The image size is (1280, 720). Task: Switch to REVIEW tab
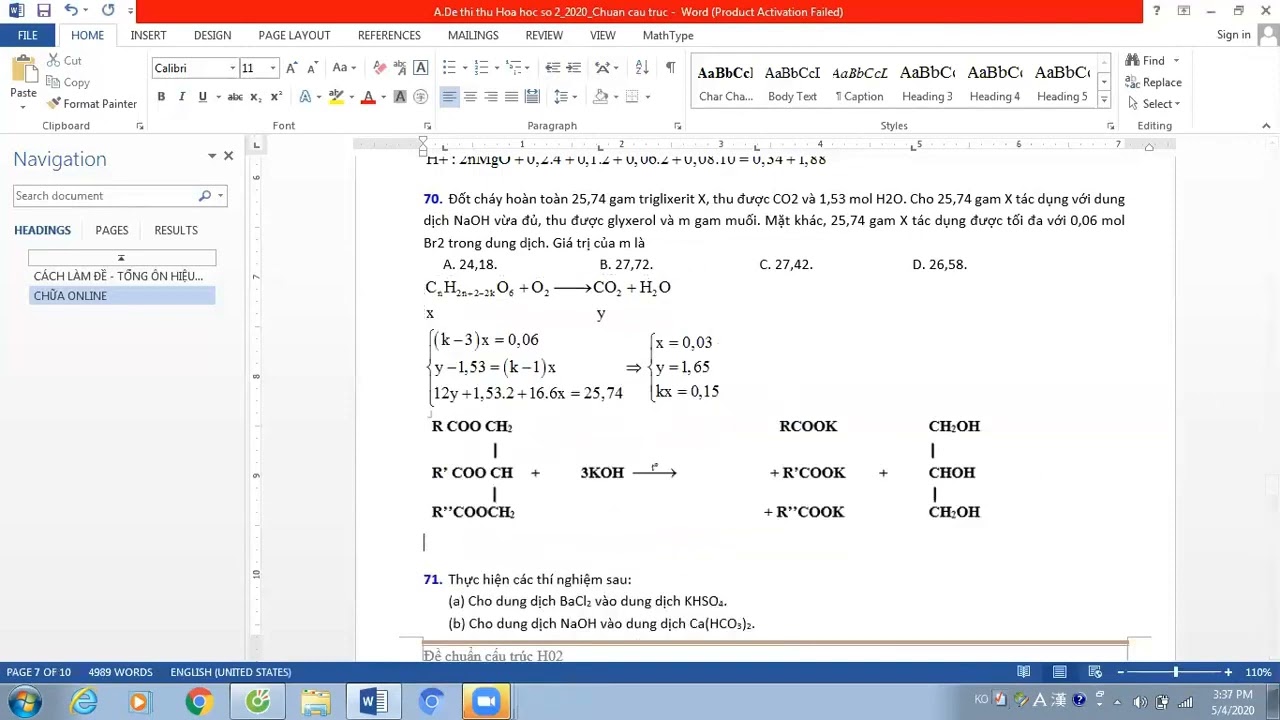[x=544, y=35]
